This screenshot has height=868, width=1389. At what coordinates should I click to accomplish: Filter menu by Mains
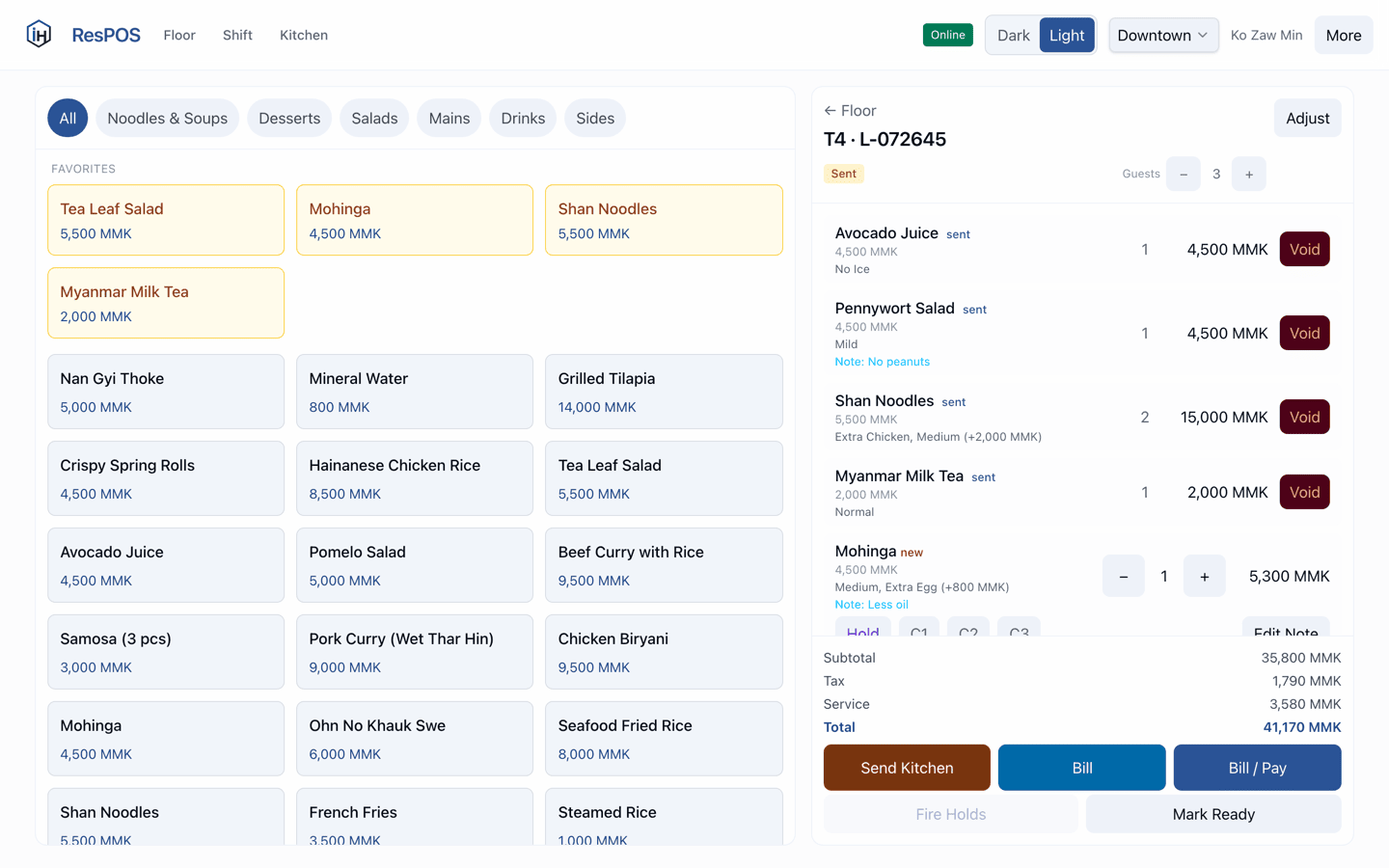pos(449,119)
